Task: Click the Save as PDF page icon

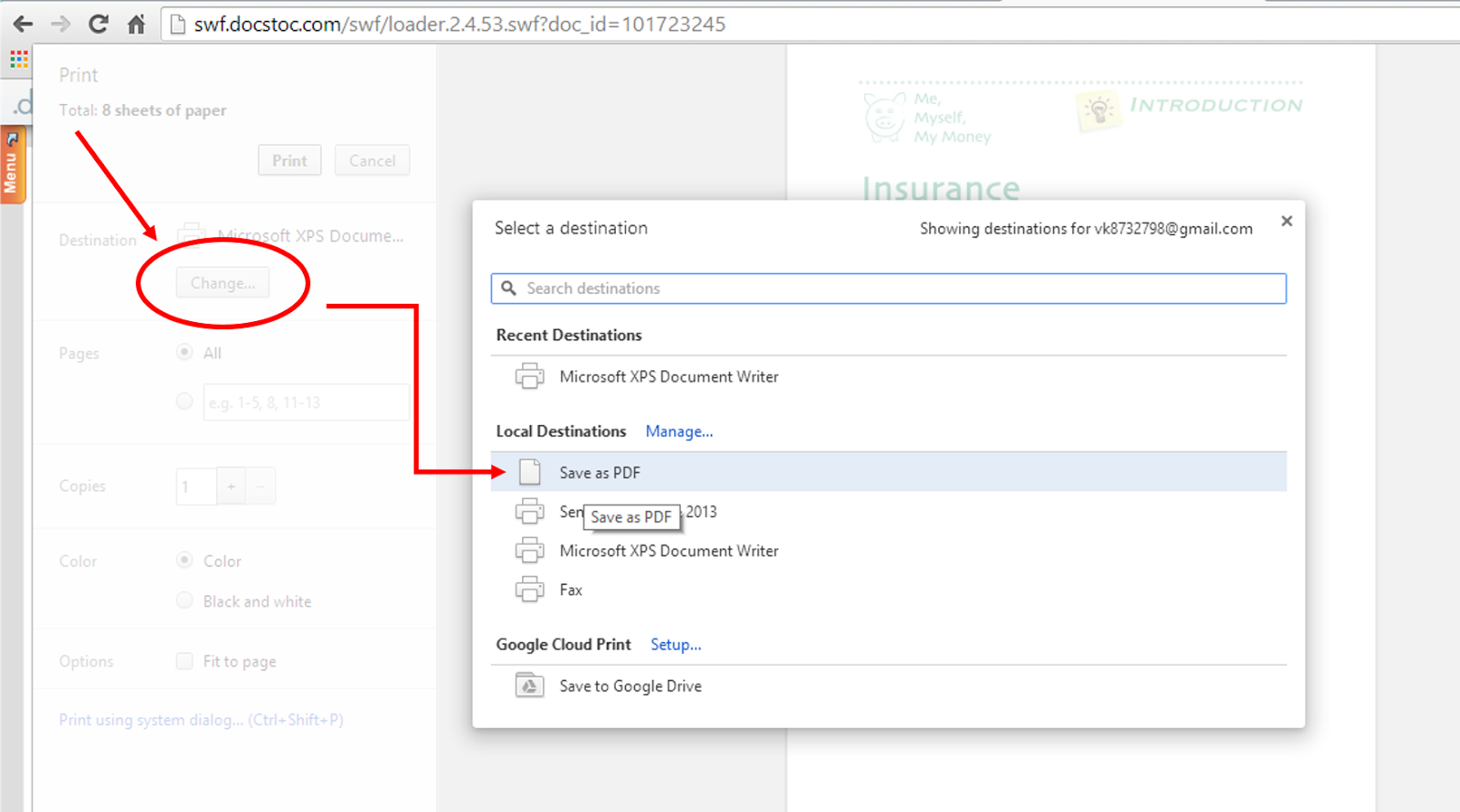Action: [x=529, y=472]
